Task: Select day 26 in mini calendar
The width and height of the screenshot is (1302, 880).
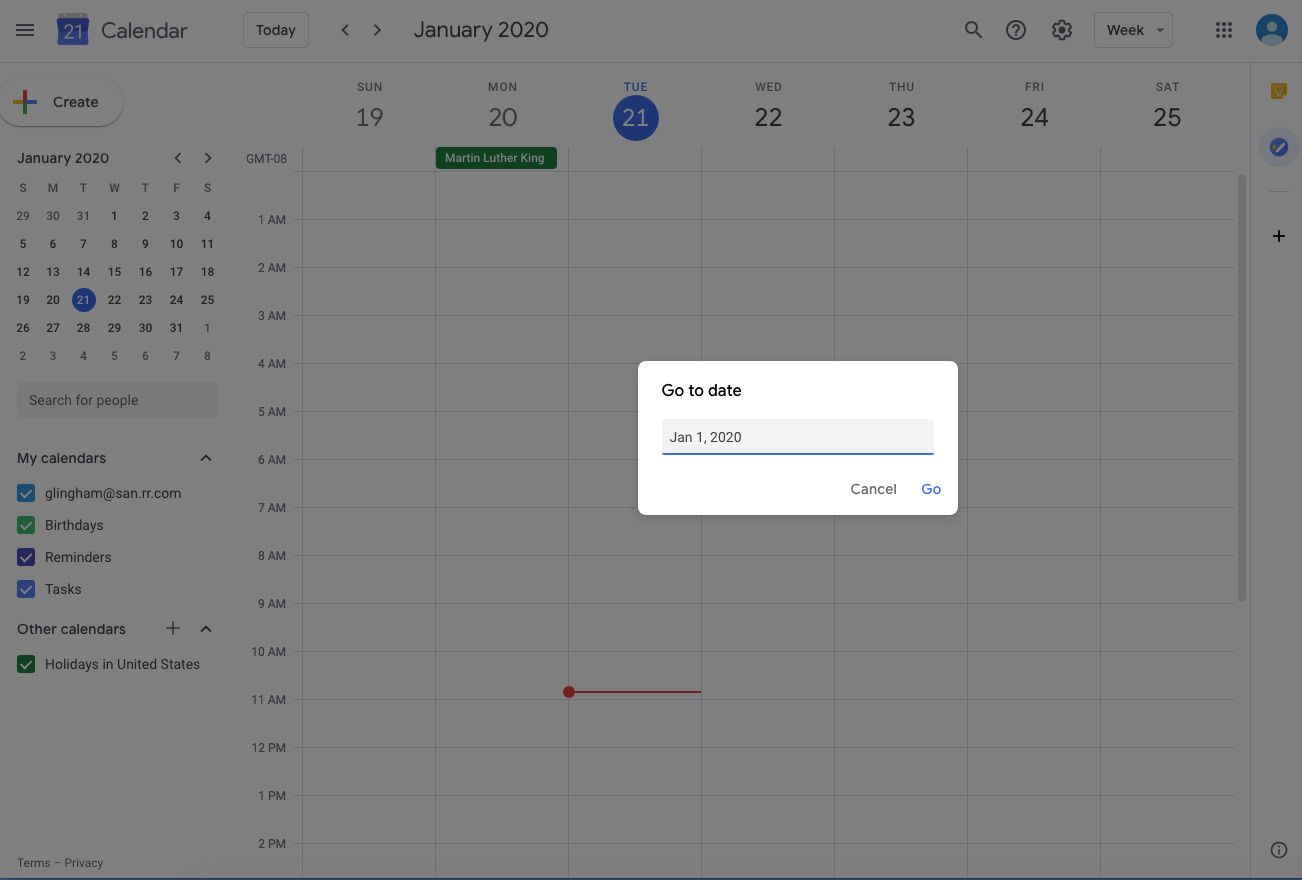Action: tap(23, 328)
